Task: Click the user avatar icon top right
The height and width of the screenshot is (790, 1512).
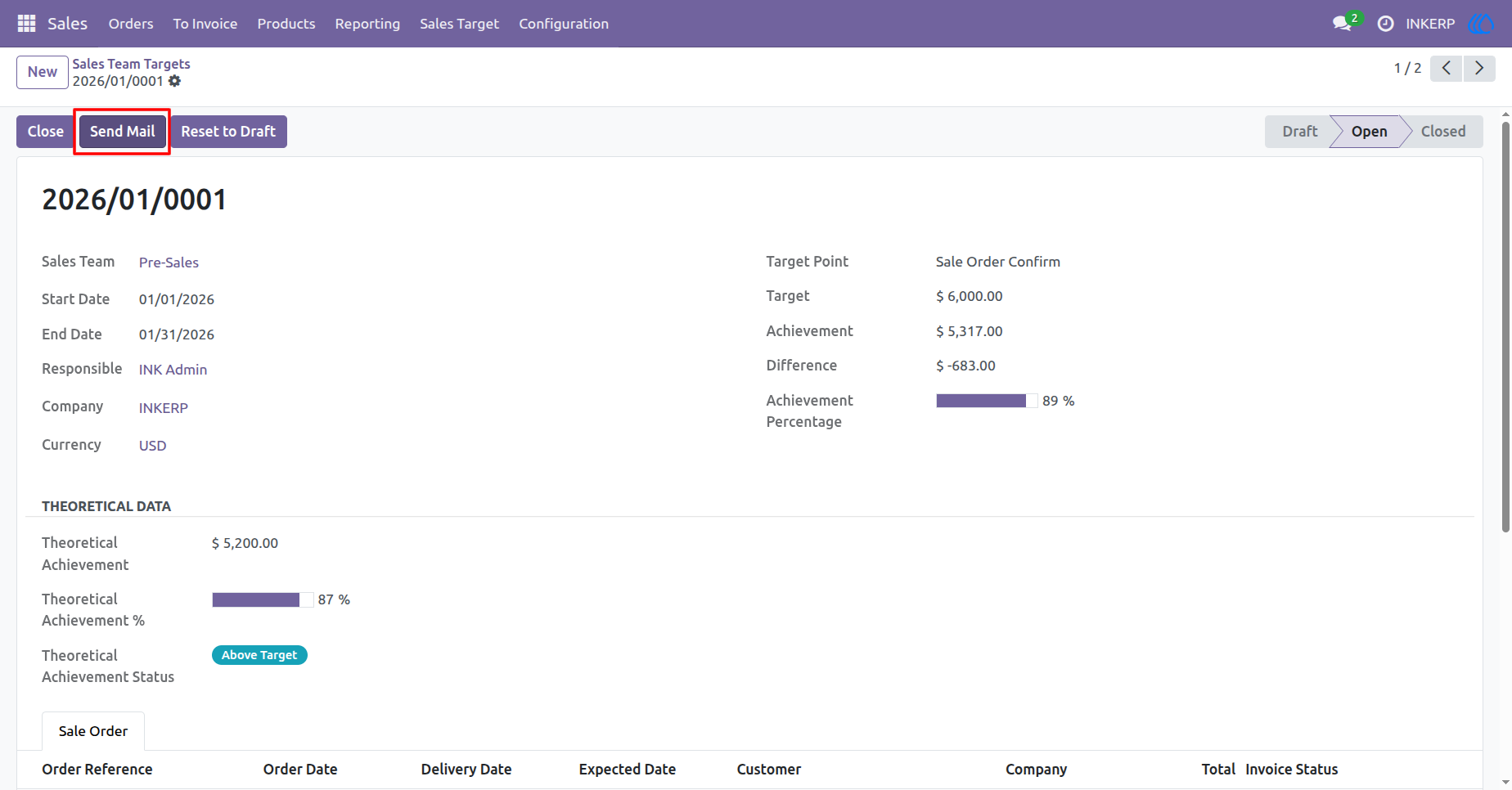Action: [x=1481, y=24]
